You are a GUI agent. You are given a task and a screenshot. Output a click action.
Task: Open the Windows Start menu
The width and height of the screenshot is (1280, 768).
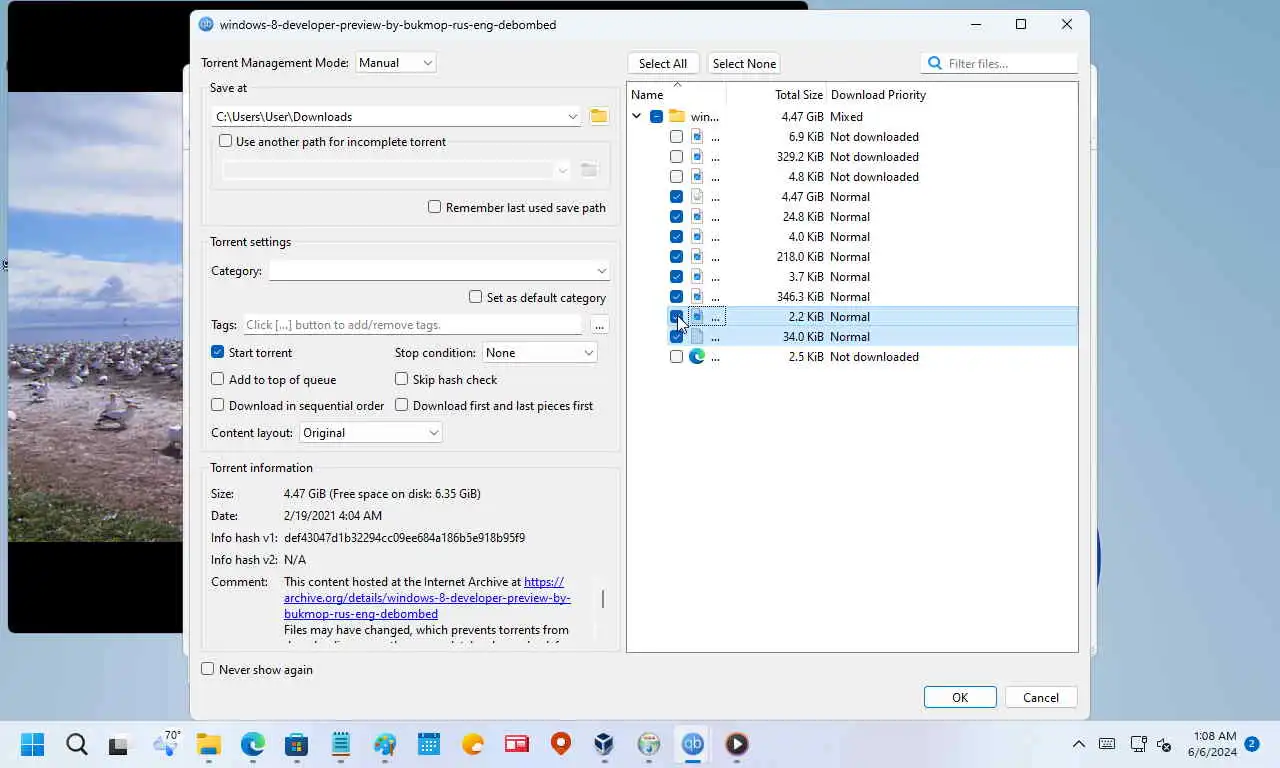(32, 744)
